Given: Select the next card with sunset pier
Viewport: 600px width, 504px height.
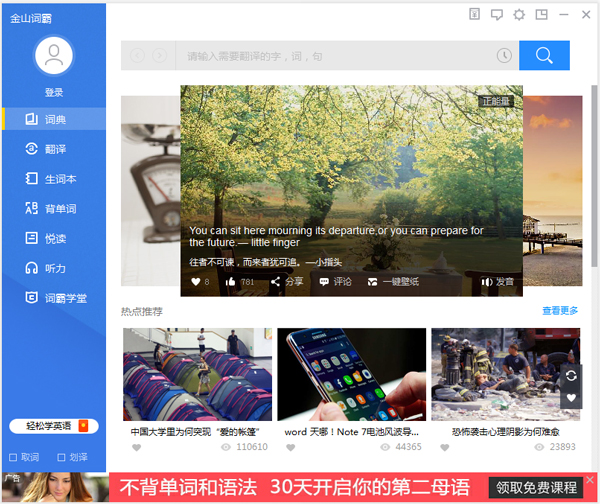Looking at the screenshot, I should pos(553,191).
